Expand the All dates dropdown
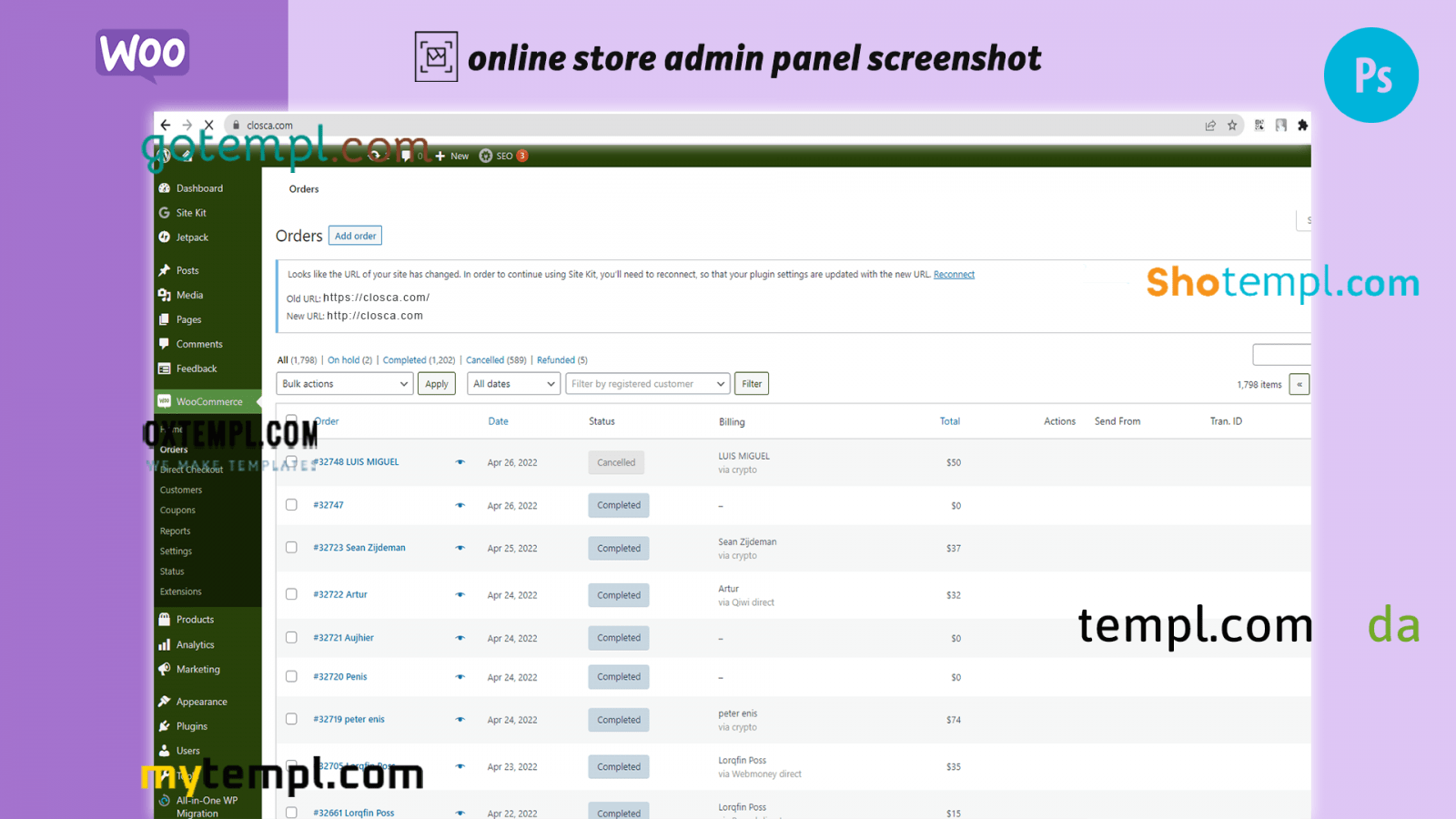Image resolution: width=1456 pixels, height=819 pixels. pyautogui.click(x=513, y=384)
